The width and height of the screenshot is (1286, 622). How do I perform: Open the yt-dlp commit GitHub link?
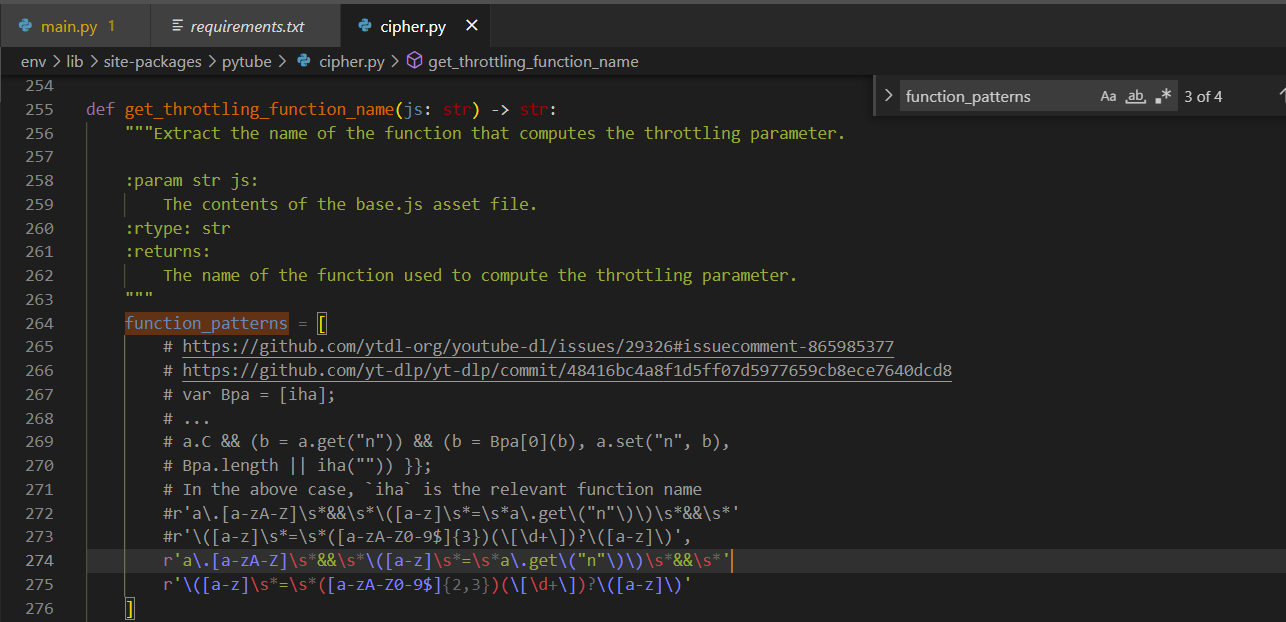pyautogui.click(x=567, y=370)
